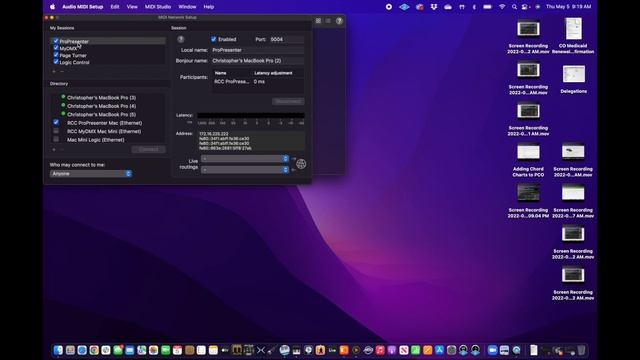The width and height of the screenshot is (640, 360).
Task: Open the upper Live routings dropdown
Action: tap(245, 158)
